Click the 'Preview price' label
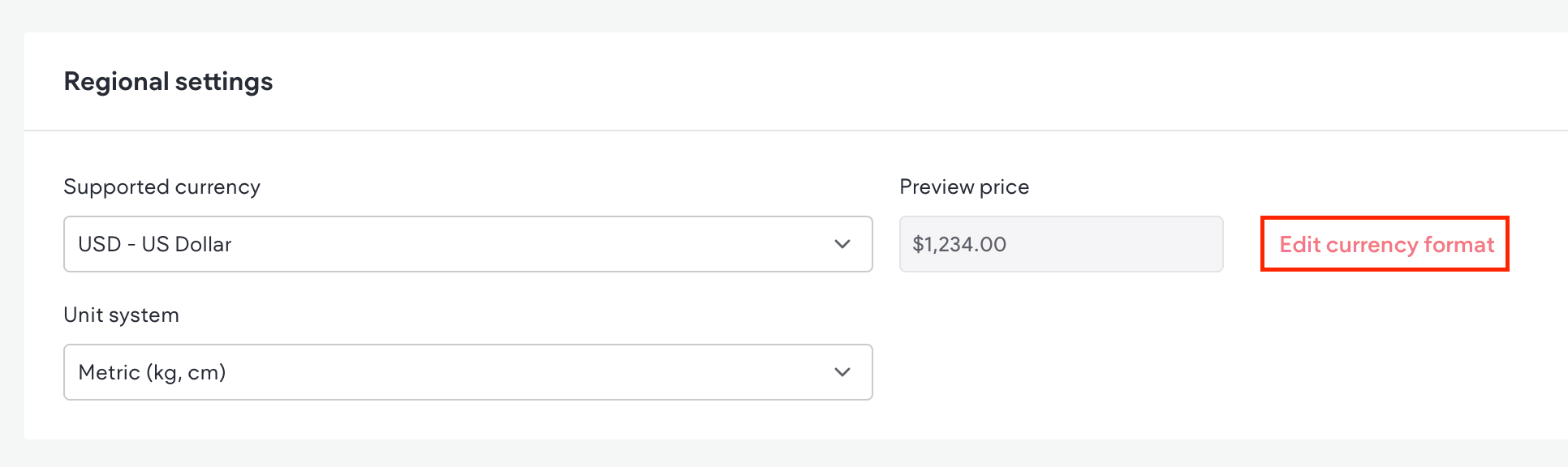Image resolution: width=1568 pixels, height=467 pixels. coord(964,187)
